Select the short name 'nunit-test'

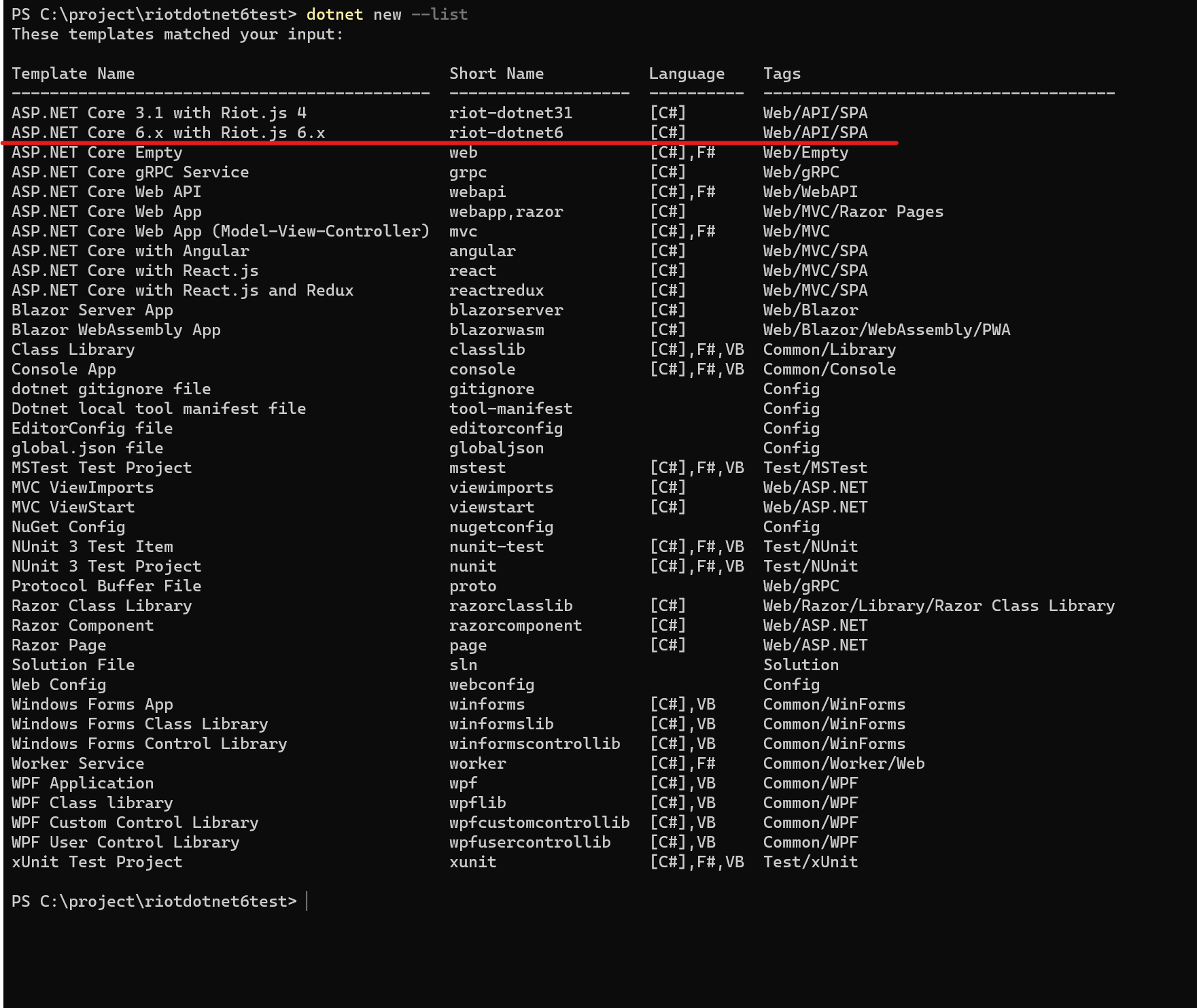pyautogui.click(x=496, y=546)
